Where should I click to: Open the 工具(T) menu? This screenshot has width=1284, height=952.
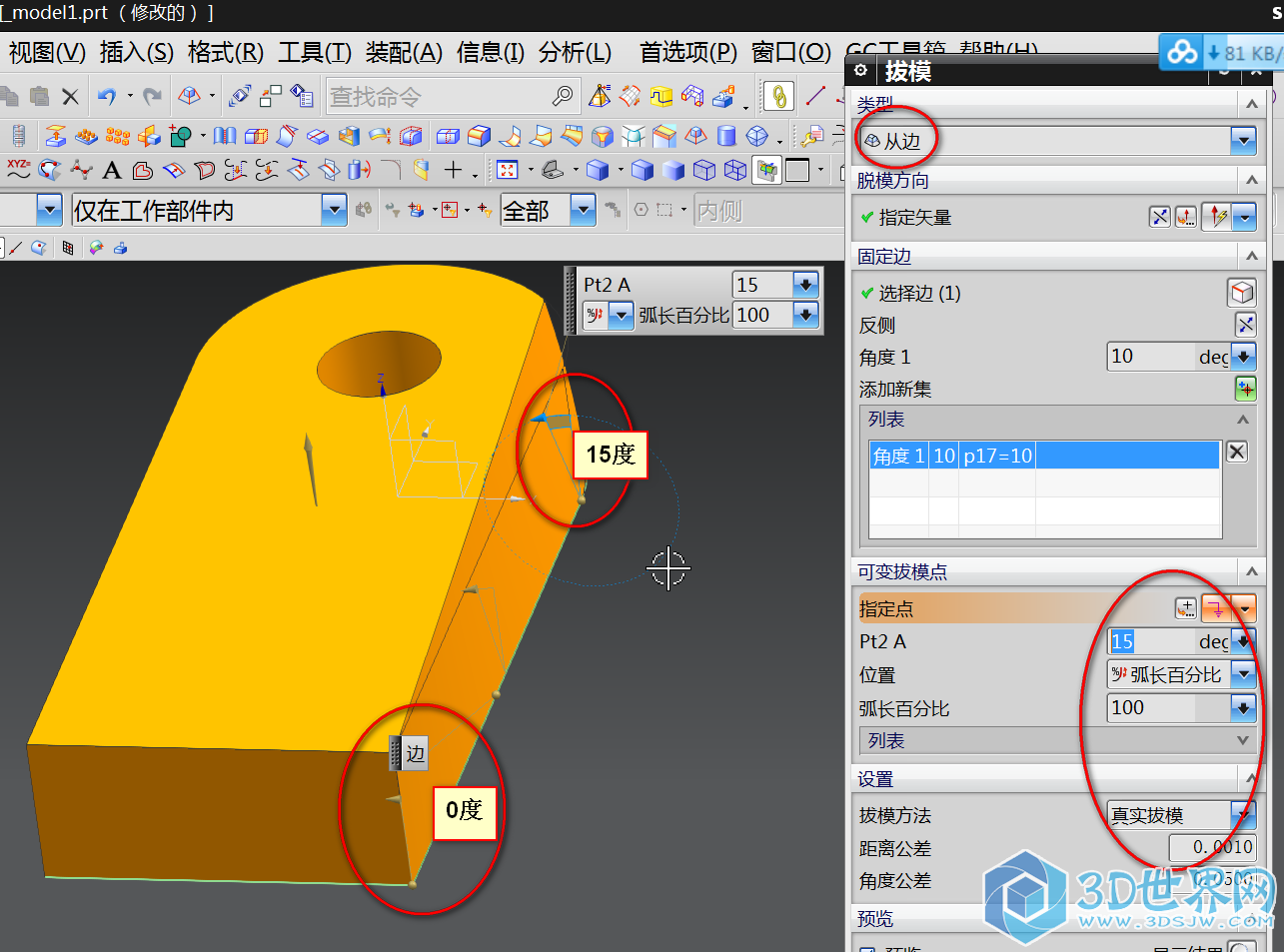(x=315, y=52)
